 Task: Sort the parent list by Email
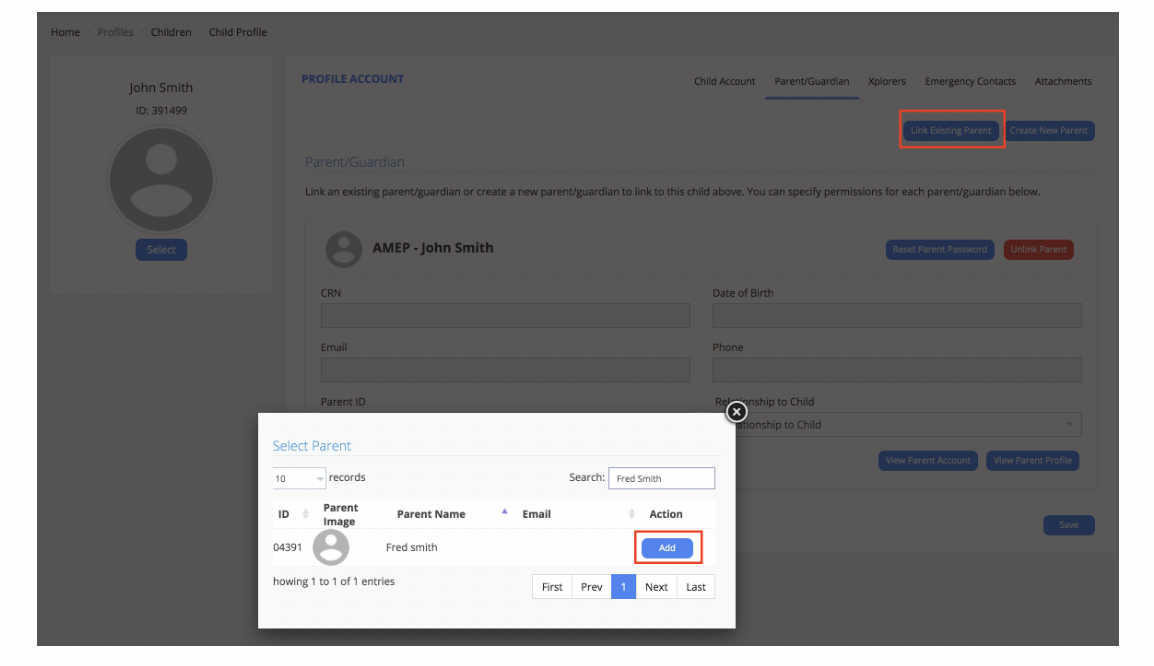(x=537, y=513)
